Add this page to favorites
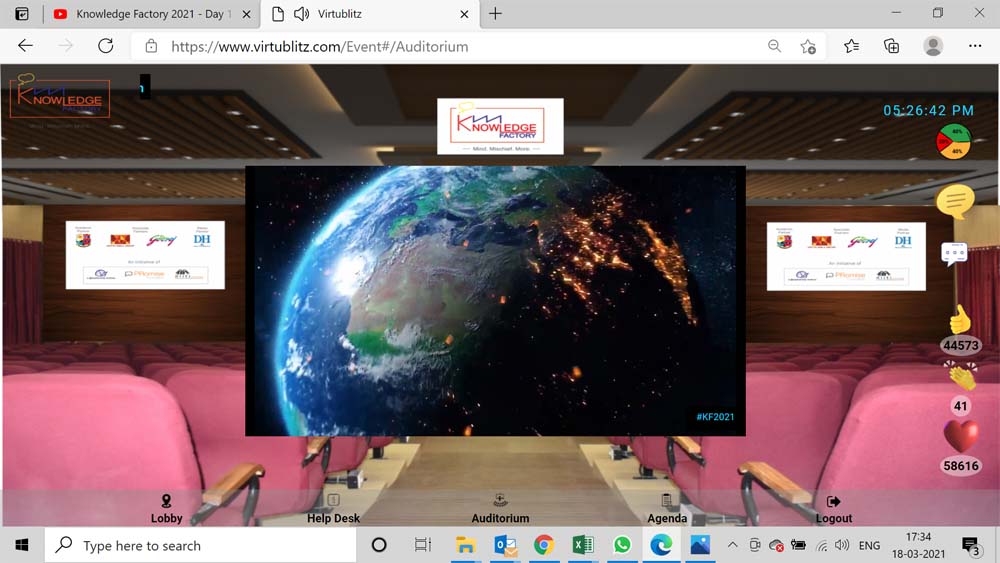 (808, 46)
